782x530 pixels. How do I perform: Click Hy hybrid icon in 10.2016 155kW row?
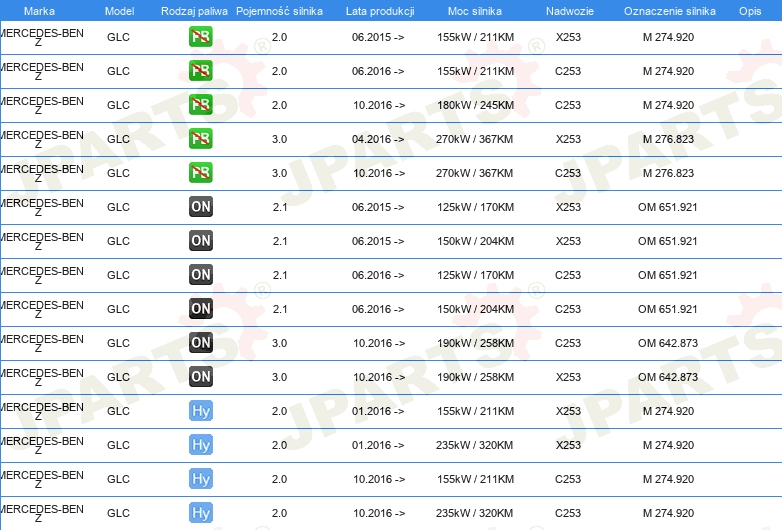pos(200,479)
